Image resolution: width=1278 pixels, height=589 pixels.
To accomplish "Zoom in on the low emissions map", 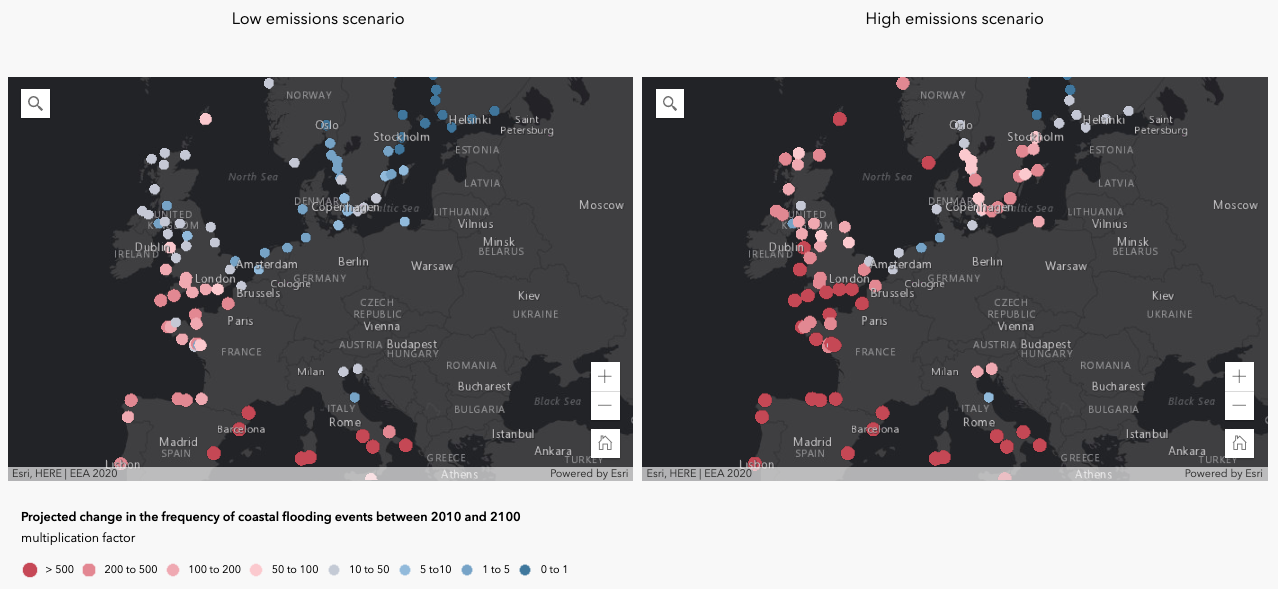I will tap(605, 377).
